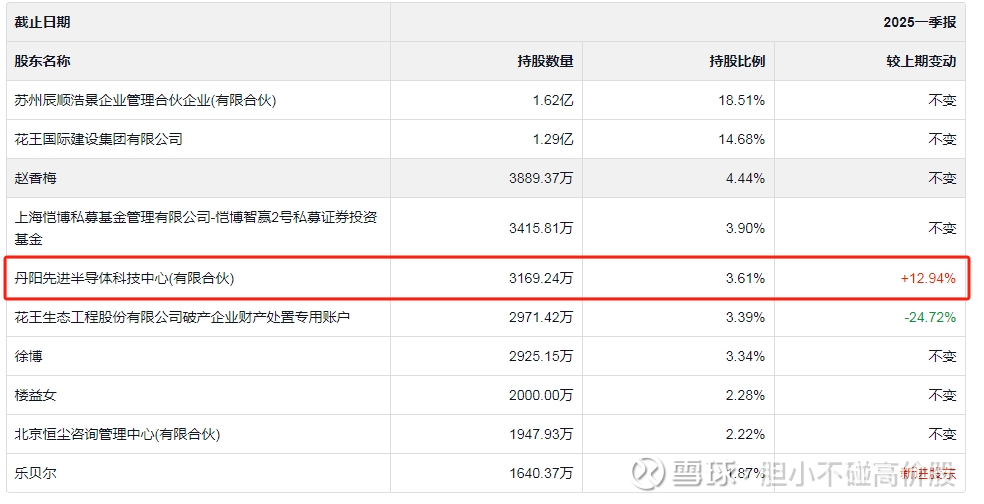Click the 较上期变动 column header
This screenshot has height=504, width=984.
921,61
